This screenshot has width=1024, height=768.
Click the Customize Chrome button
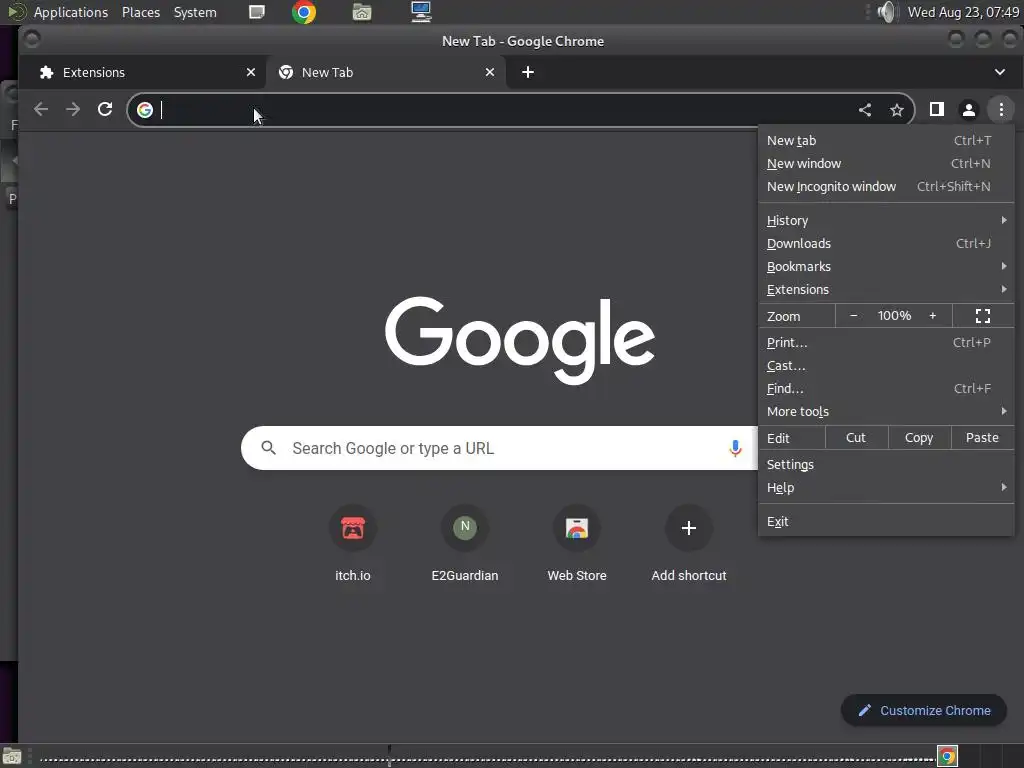923,711
